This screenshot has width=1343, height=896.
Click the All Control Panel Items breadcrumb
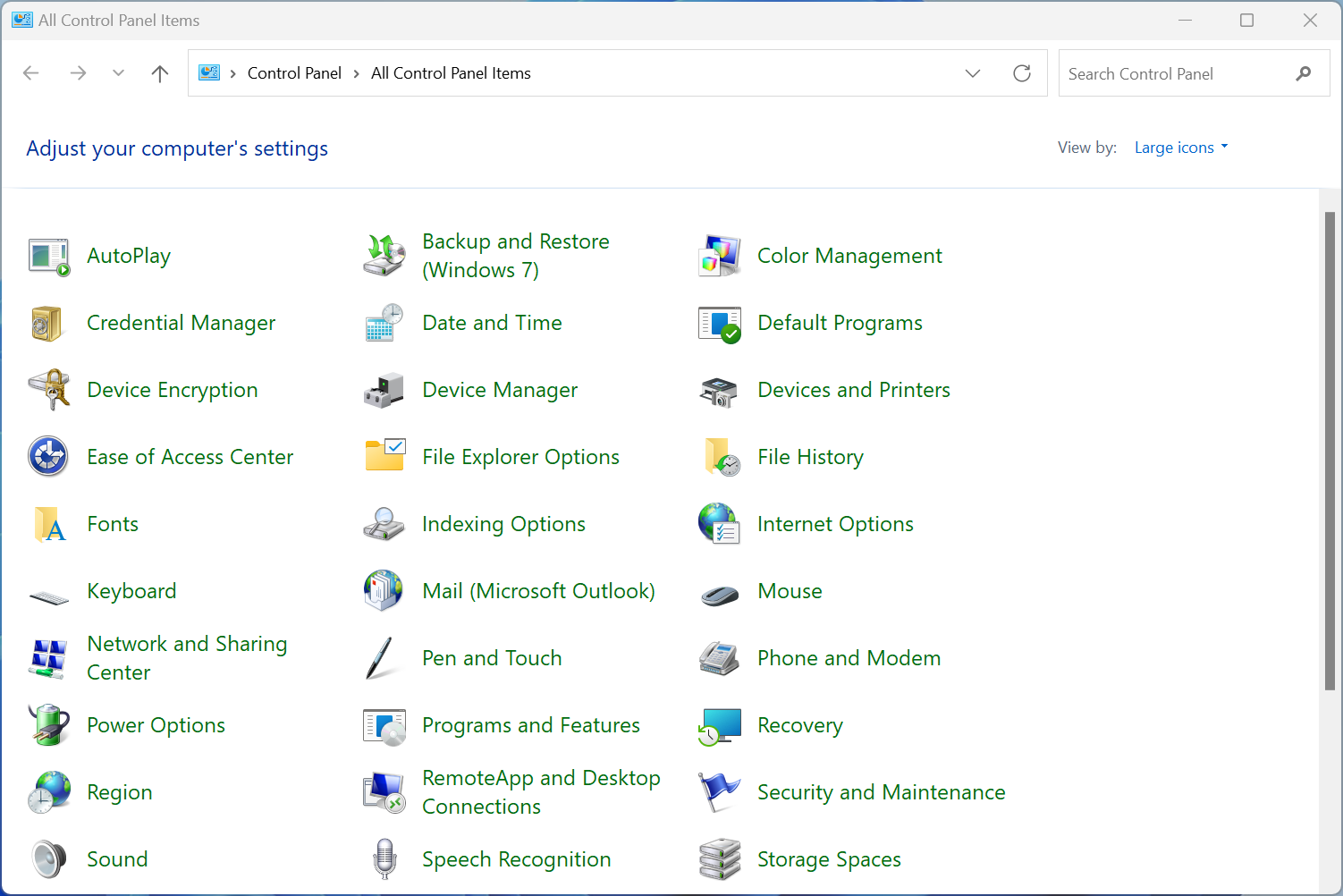[x=451, y=73]
